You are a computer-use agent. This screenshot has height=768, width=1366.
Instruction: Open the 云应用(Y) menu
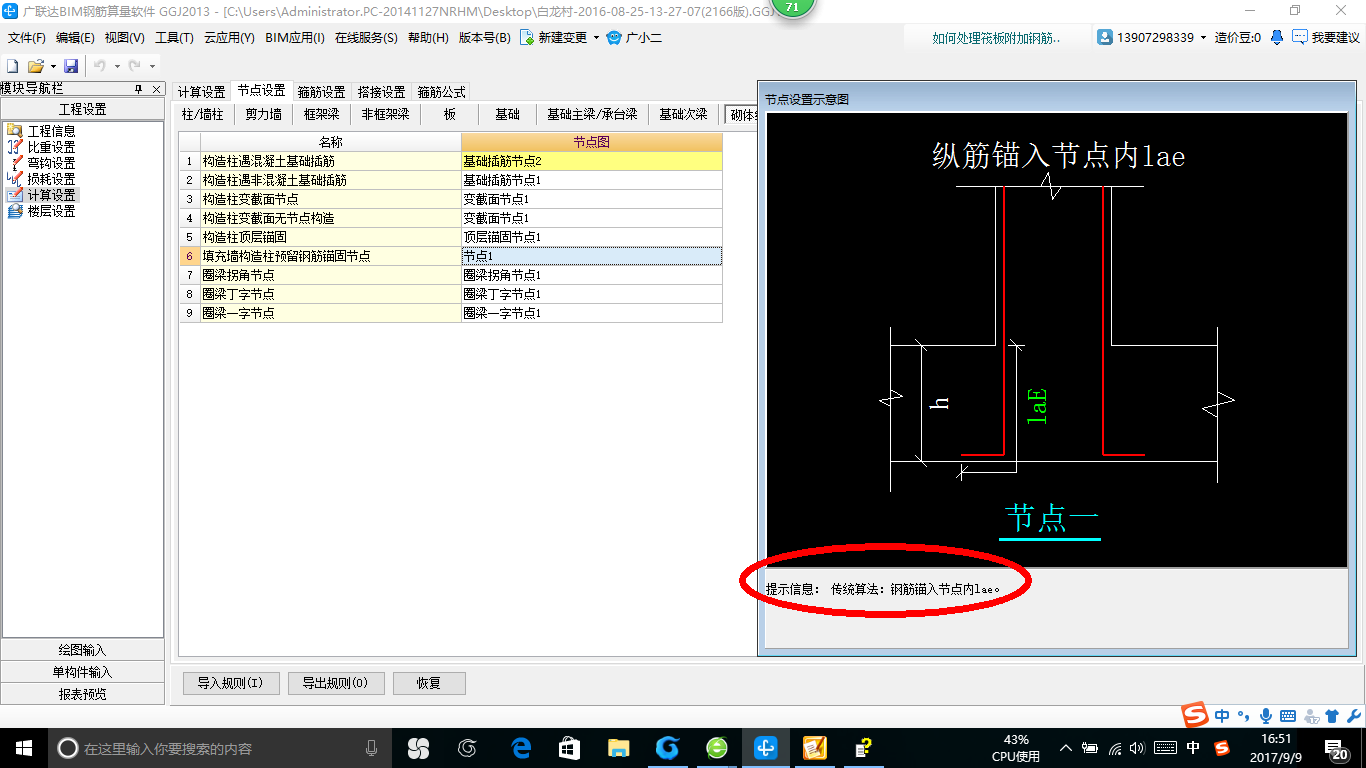coord(229,38)
